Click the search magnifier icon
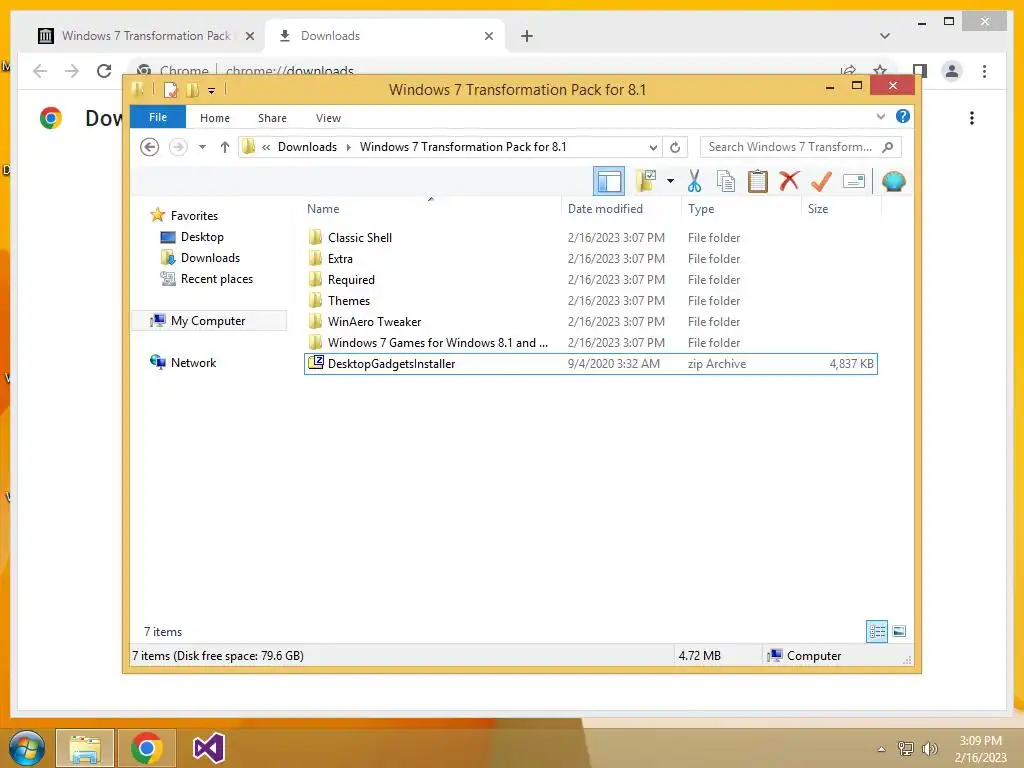The width and height of the screenshot is (1024, 768). pyautogui.click(x=888, y=147)
